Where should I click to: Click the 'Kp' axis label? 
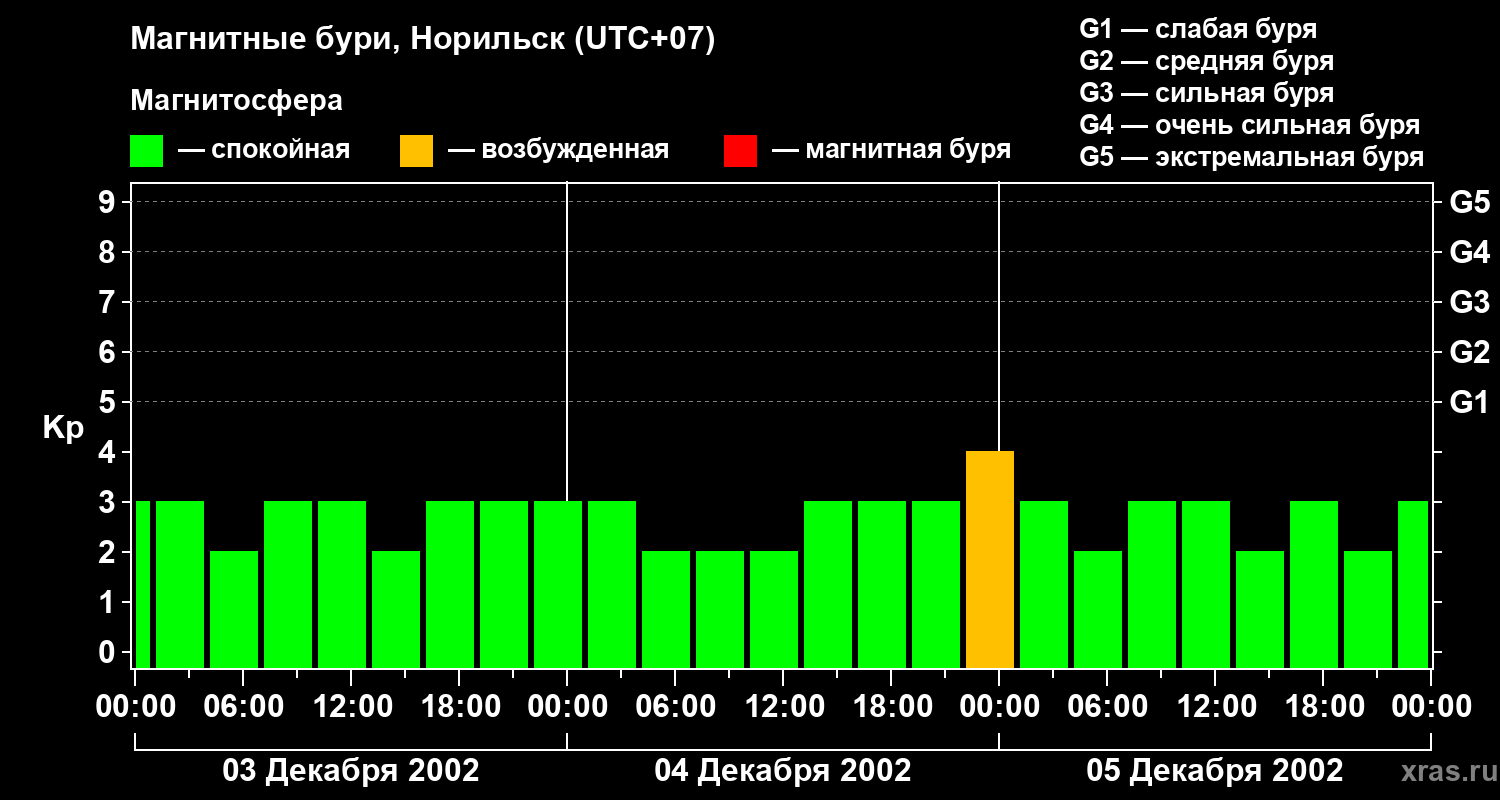click(63, 429)
